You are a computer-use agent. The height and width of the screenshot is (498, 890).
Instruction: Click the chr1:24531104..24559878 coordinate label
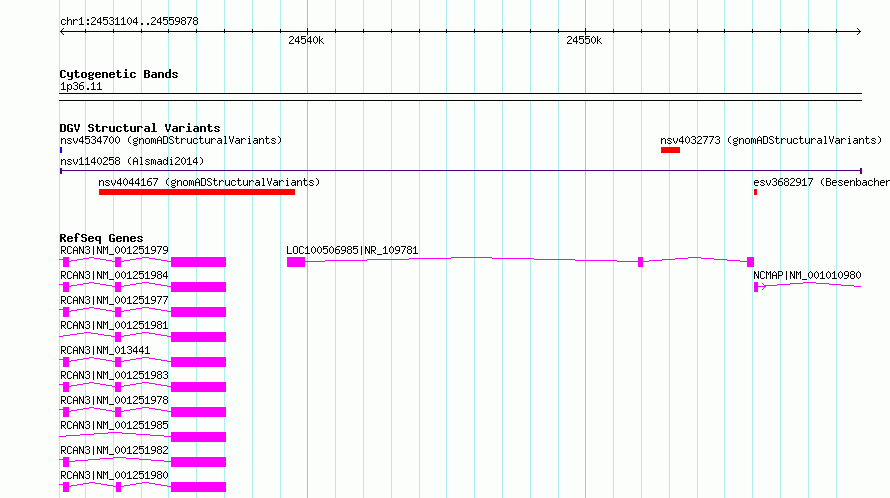click(x=129, y=22)
